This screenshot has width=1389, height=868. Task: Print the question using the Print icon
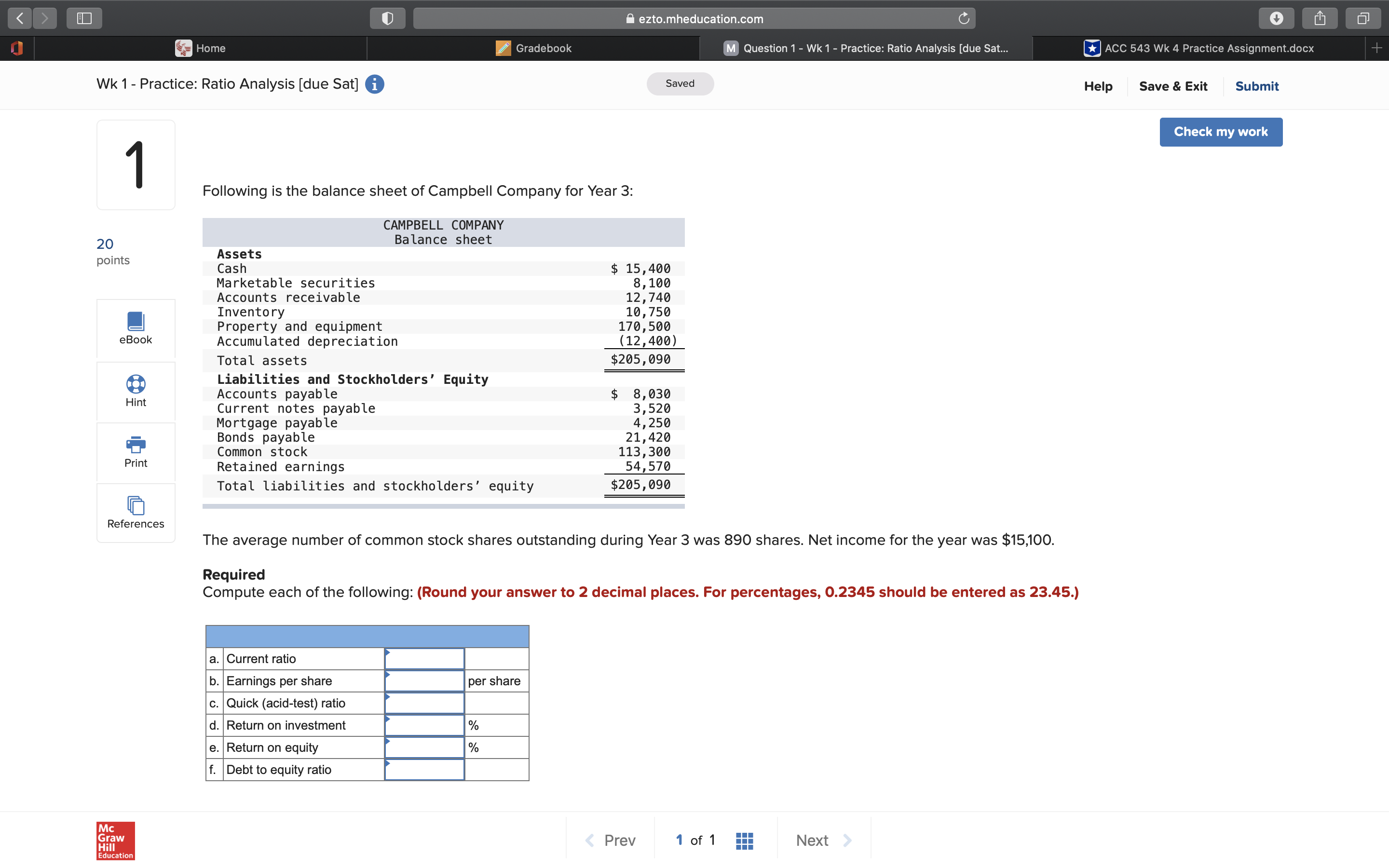click(x=136, y=452)
